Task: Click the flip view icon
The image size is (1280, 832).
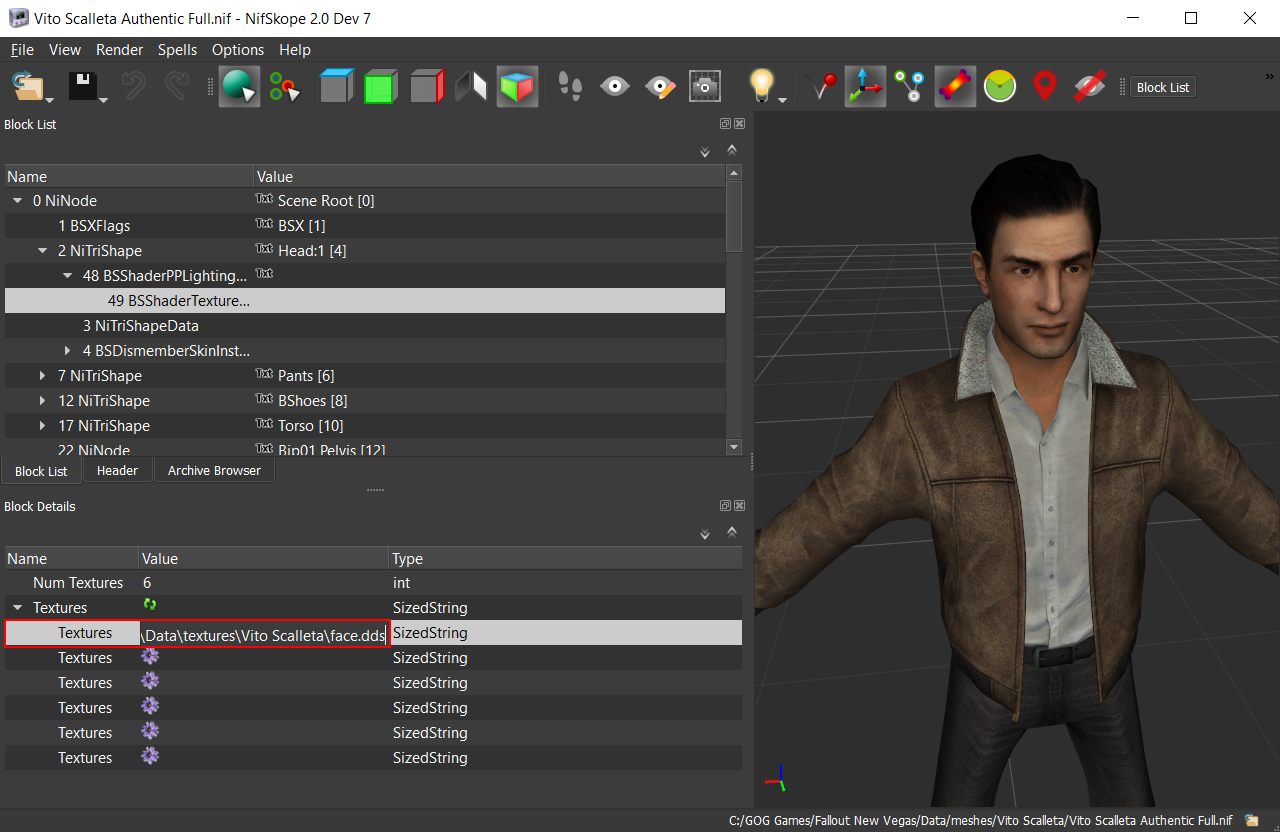Action: click(471, 87)
